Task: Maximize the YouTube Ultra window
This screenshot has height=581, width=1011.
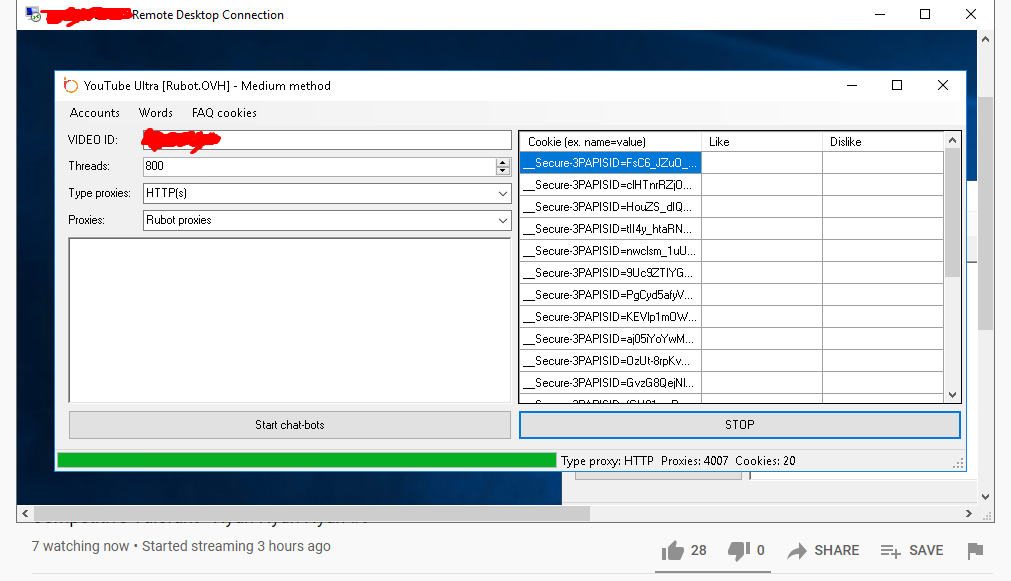Action: pos(897,86)
